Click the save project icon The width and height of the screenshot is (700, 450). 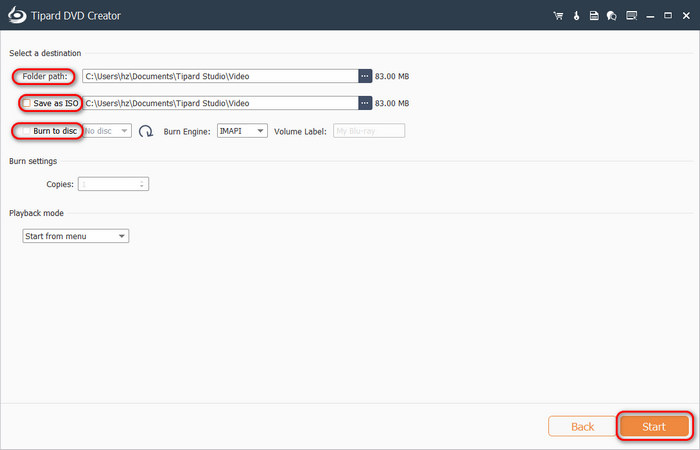(x=594, y=16)
